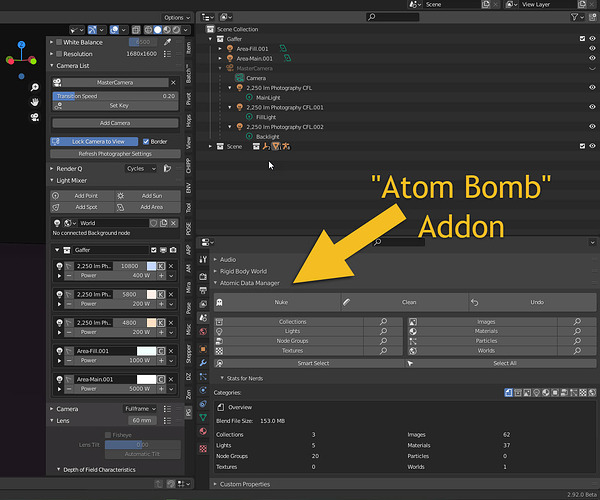Toggle Gaffer collection exclude checkbox in outliner
600x500 pixels.
coord(582,39)
